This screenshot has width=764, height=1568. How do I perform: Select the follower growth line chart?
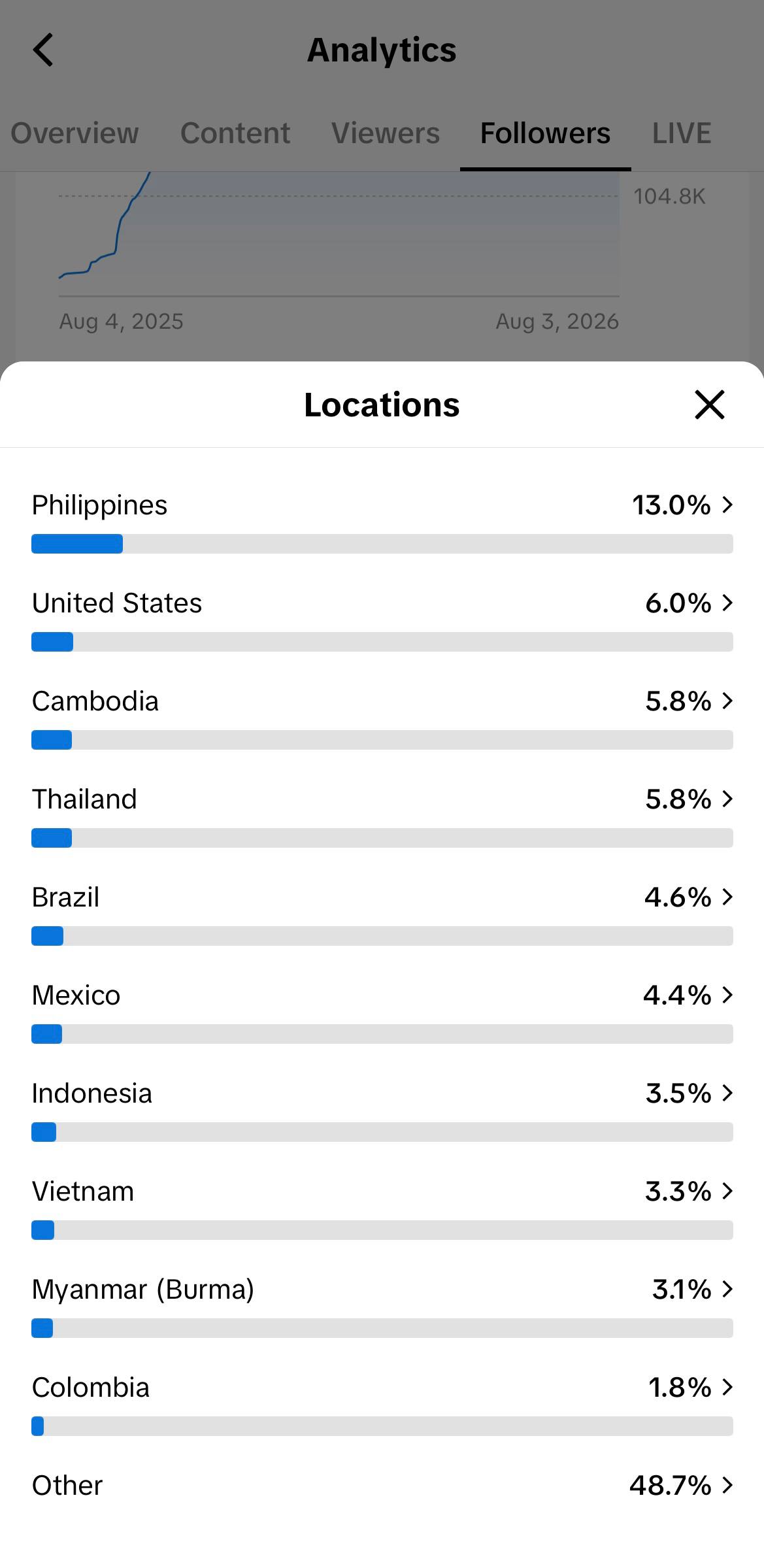tap(339, 234)
